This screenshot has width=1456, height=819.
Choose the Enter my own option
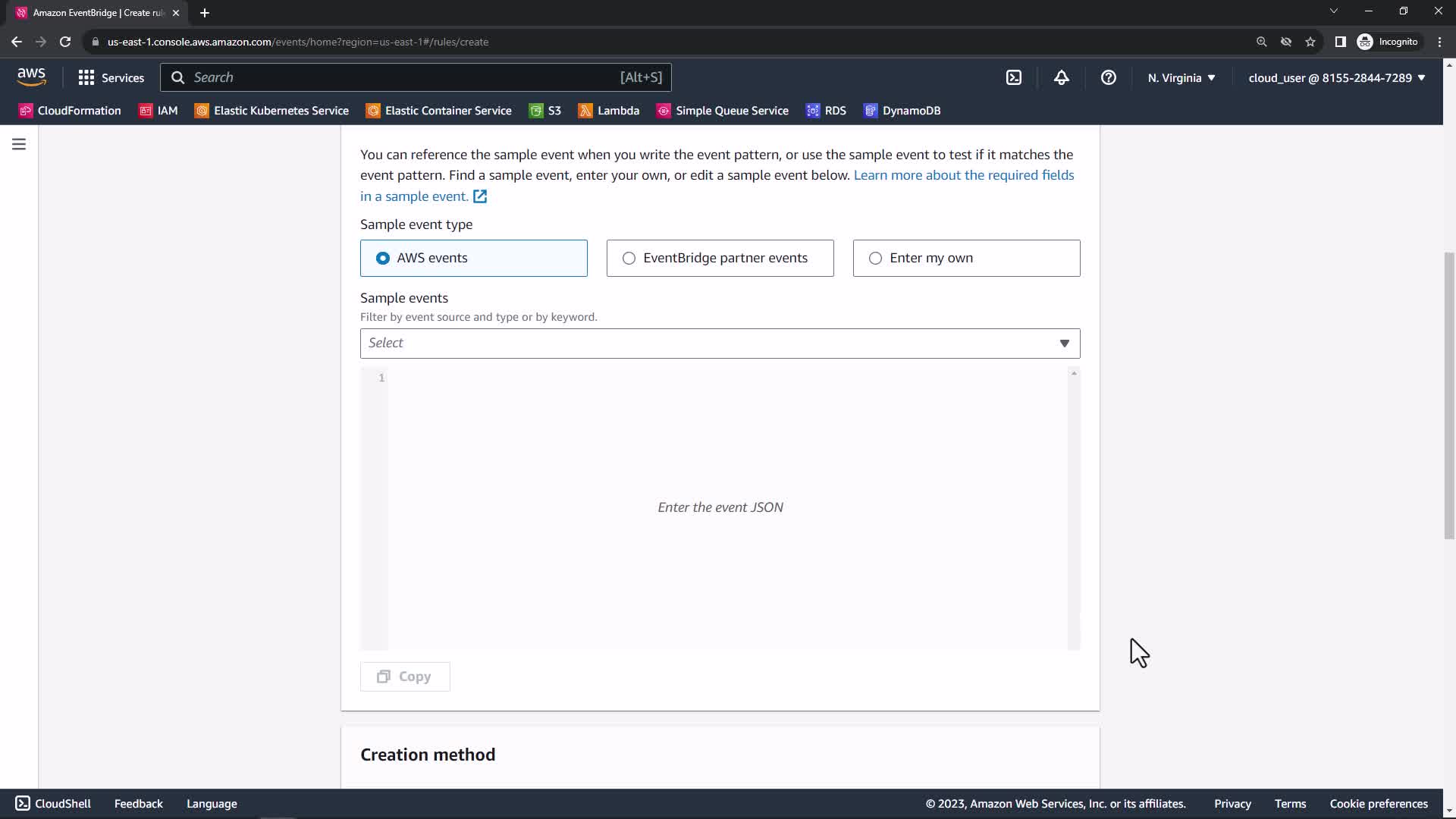click(x=875, y=258)
